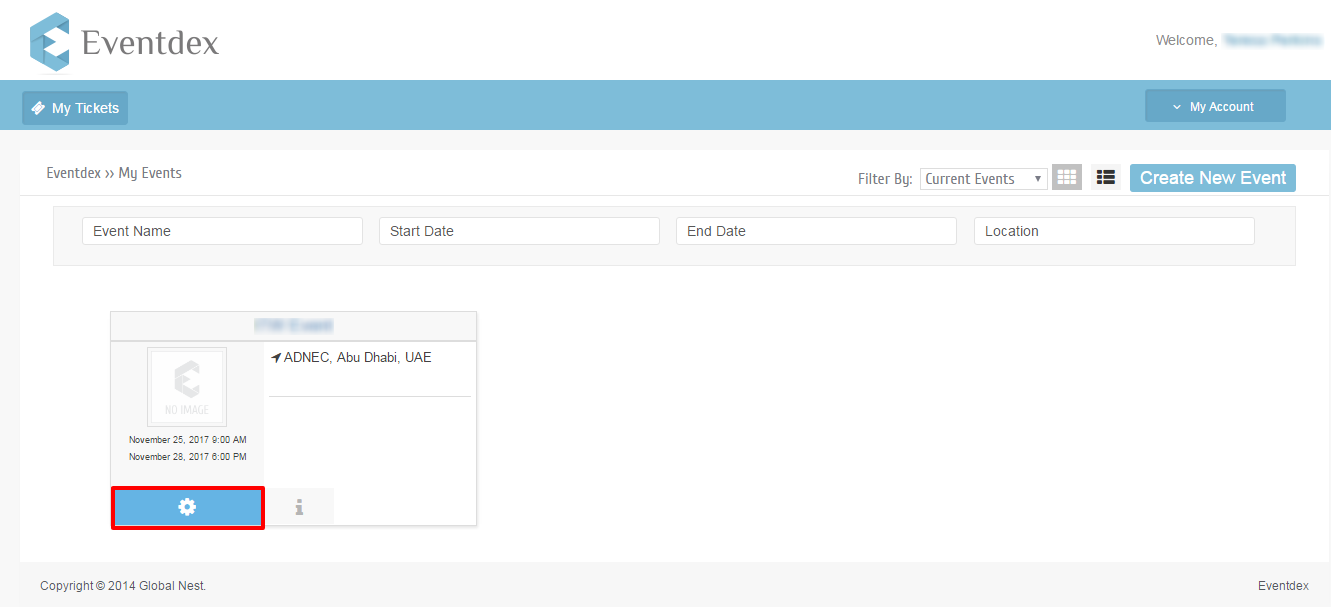The height and width of the screenshot is (607, 1331).
Task: Expand the My Account dropdown
Action: click(x=1214, y=106)
